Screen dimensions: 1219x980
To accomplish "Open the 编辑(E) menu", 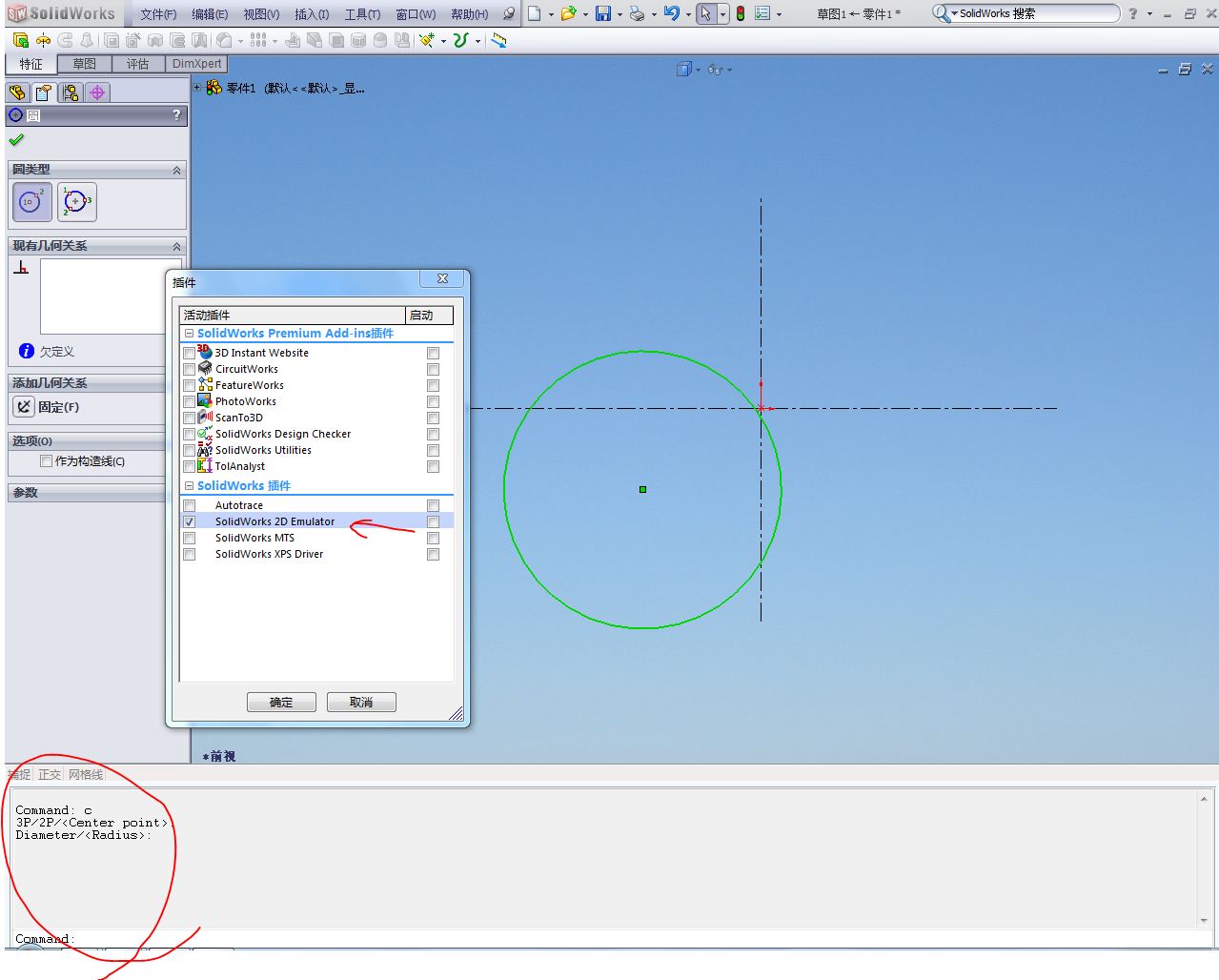I will (210, 14).
